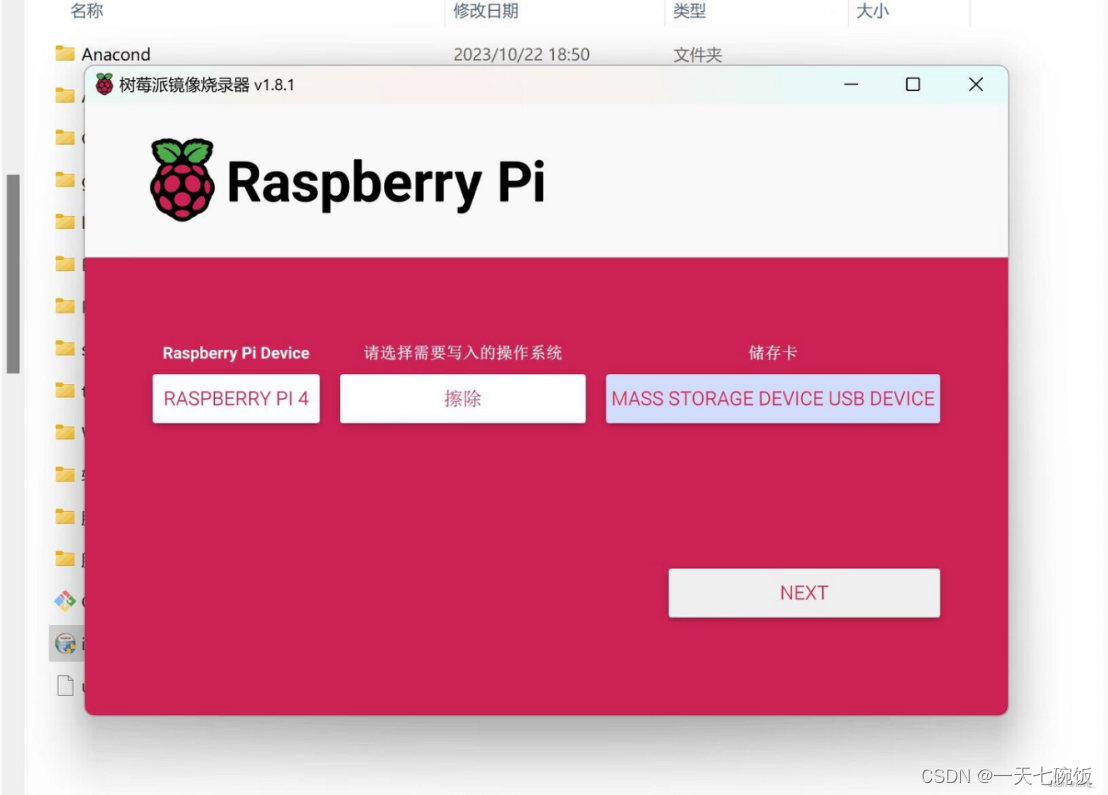Select the highlighted installer icon file
Screen dimensions: 1108x795
click(x=66, y=643)
